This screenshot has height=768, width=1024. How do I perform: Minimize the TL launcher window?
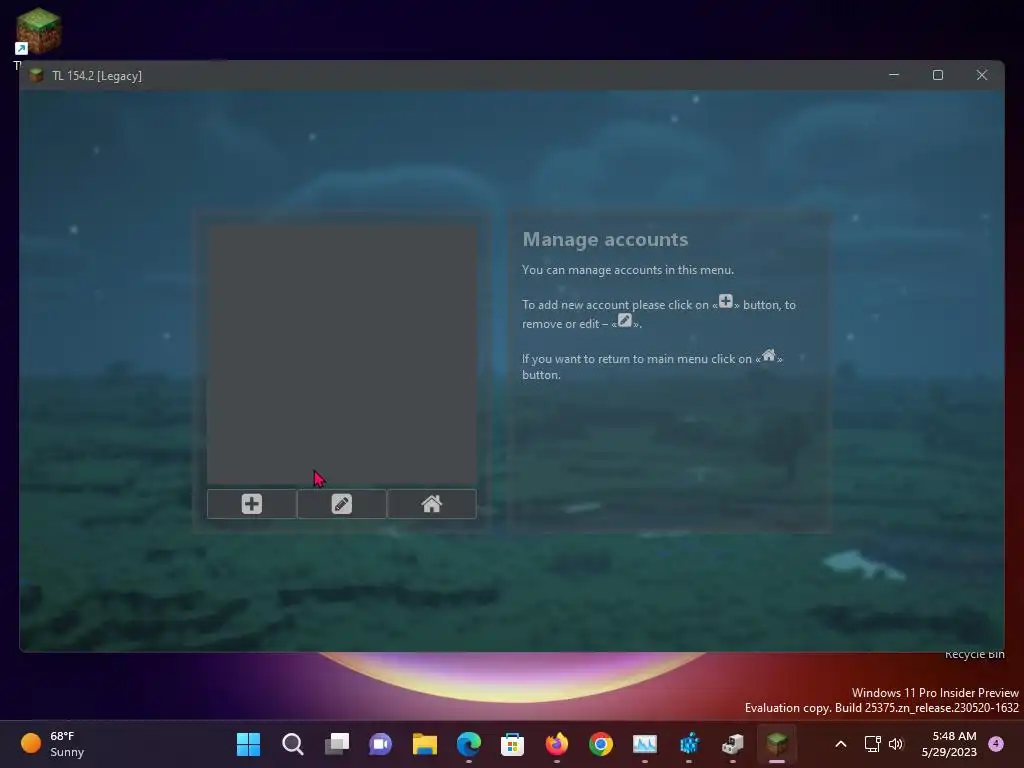[894, 75]
